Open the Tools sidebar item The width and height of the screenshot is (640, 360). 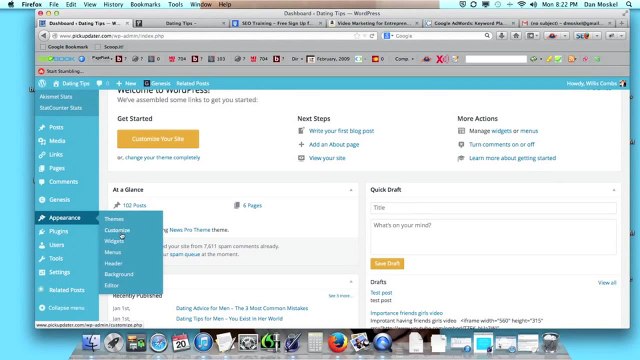coord(56,258)
